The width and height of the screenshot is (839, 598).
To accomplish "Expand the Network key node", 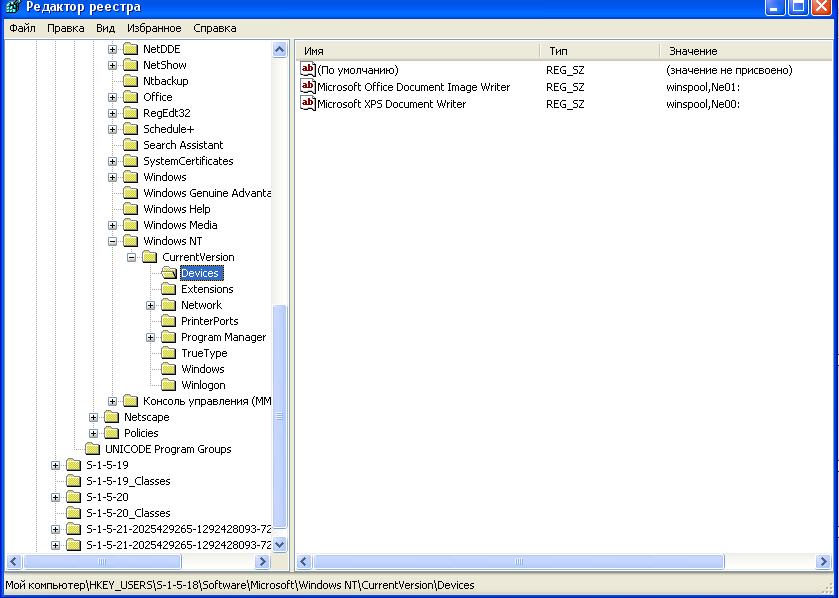I will pos(151,305).
